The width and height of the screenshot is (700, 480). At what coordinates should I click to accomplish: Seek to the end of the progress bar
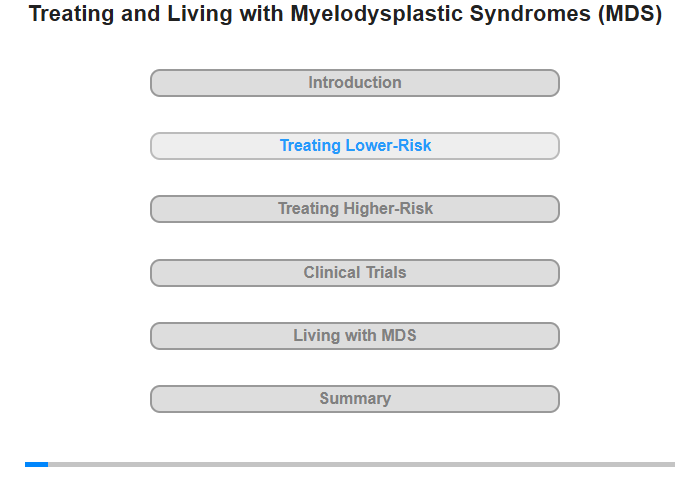point(673,464)
